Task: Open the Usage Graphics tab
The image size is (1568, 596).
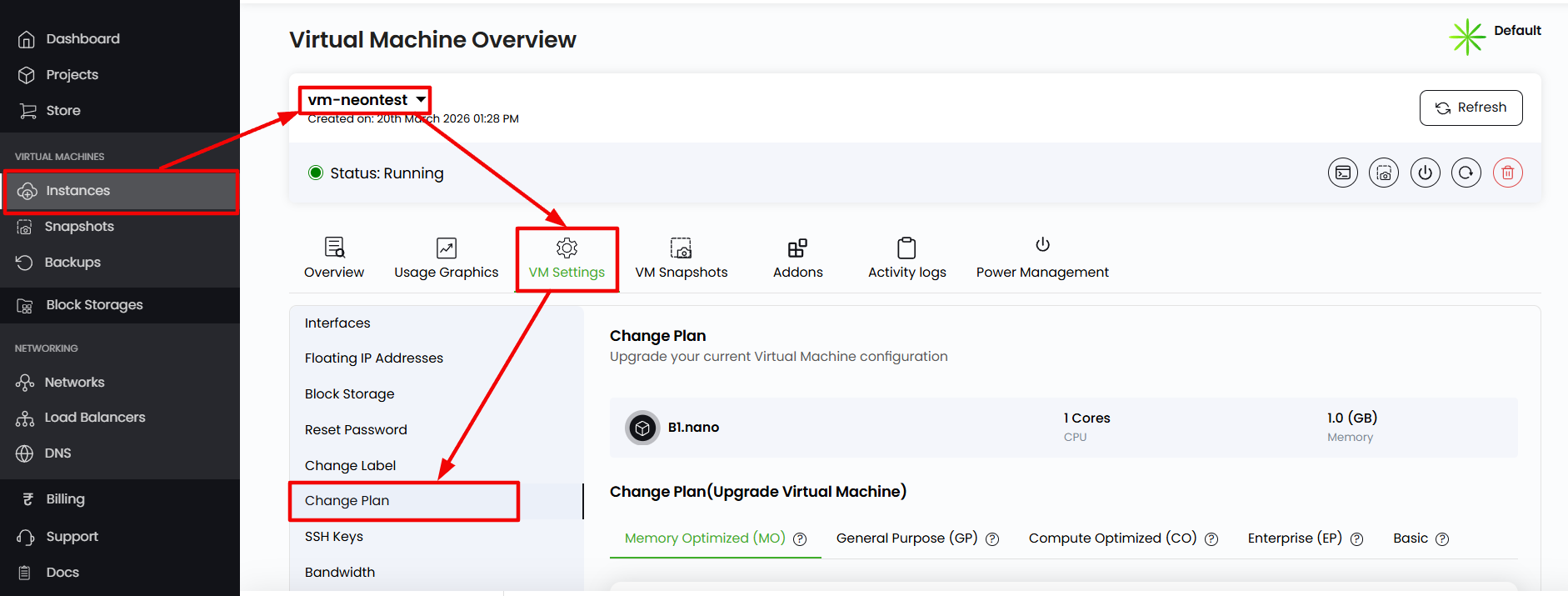Action: pyautogui.click(x=446, y=258)
